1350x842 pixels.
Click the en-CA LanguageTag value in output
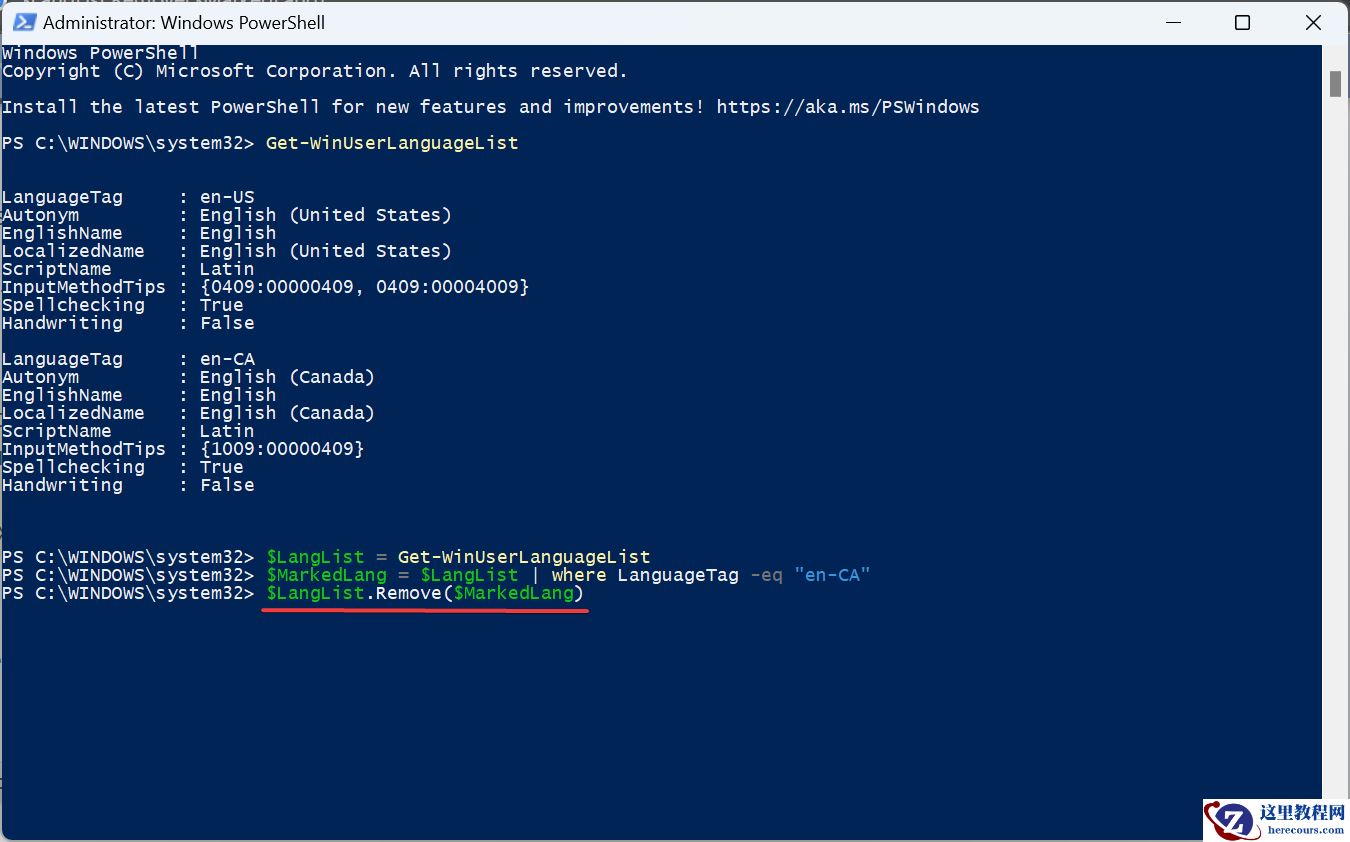[227, 359]
